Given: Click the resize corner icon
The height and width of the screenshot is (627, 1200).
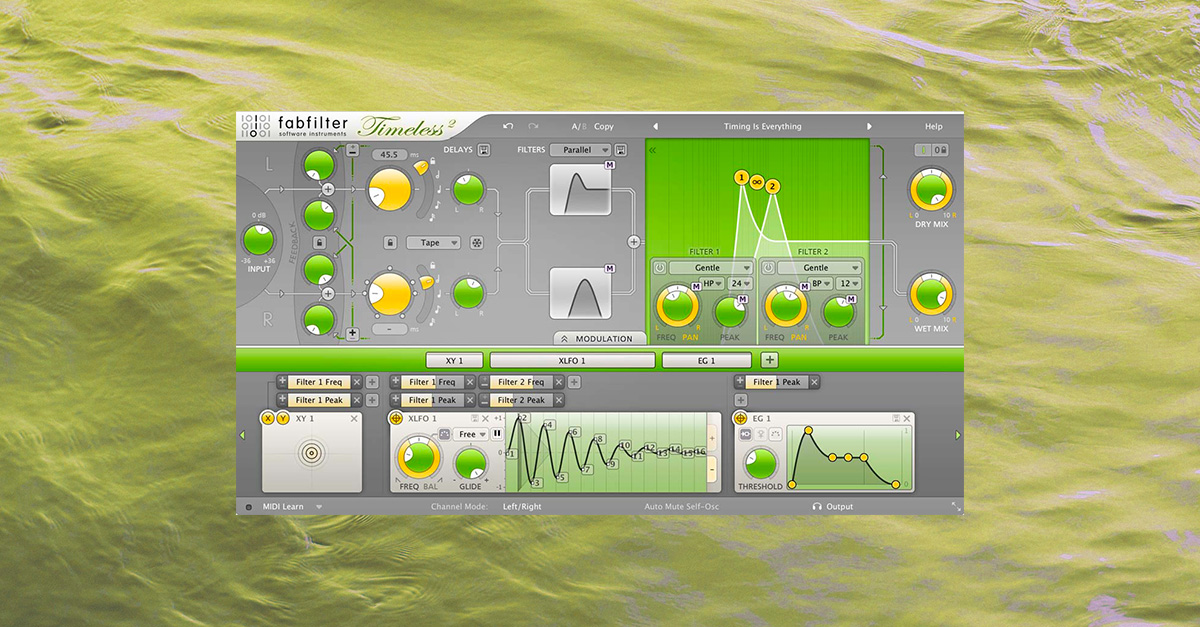Looking at the screenshot, I should pyautogui.click(x=956, y=507).
